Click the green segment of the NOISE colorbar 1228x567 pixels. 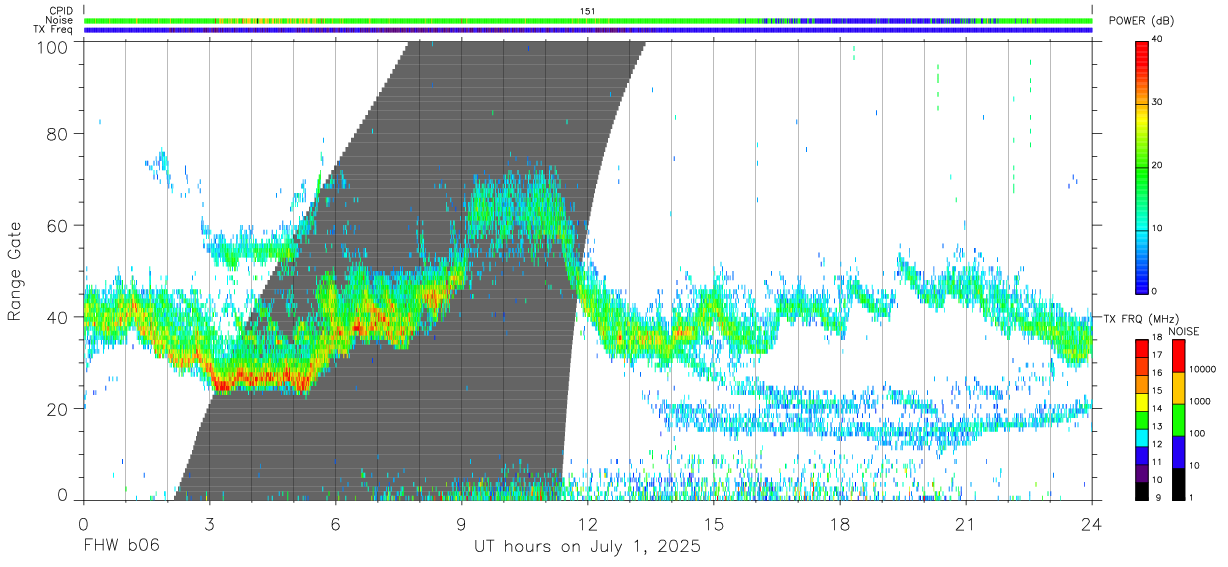pos(1178,420)
